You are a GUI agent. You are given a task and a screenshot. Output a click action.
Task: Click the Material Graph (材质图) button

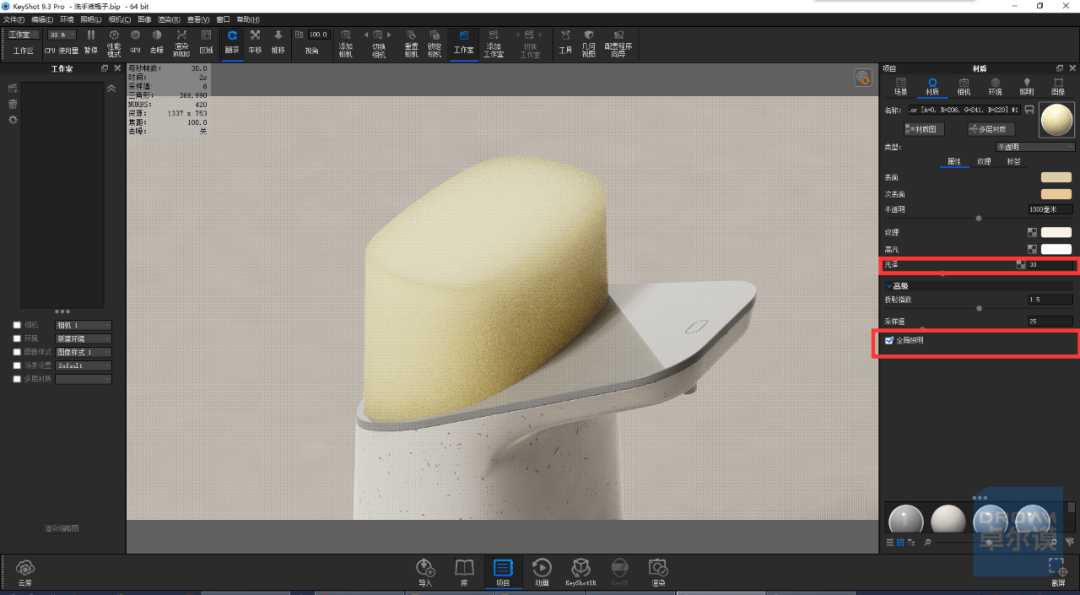924,129
